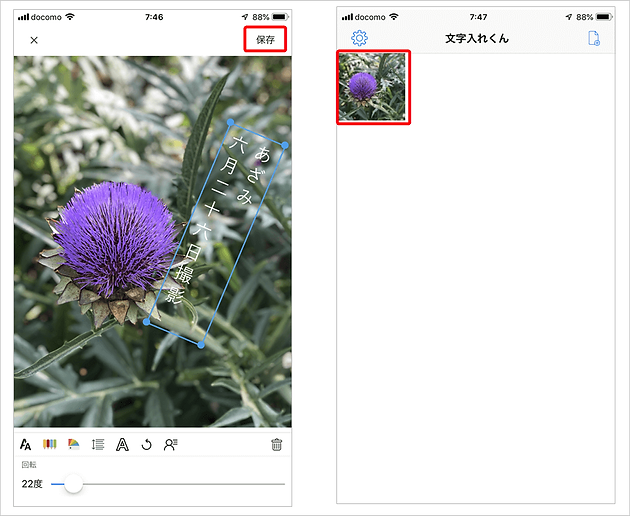Open the text color pencils tool
Viewport: 630px width, 516px height.
click(x=50, y=444)
